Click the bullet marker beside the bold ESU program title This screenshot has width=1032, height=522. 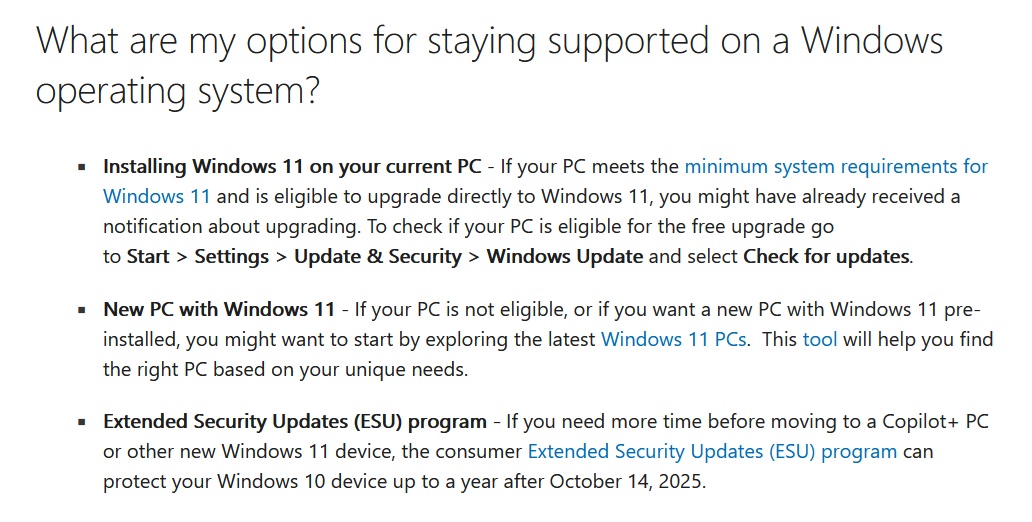[81, 422]
